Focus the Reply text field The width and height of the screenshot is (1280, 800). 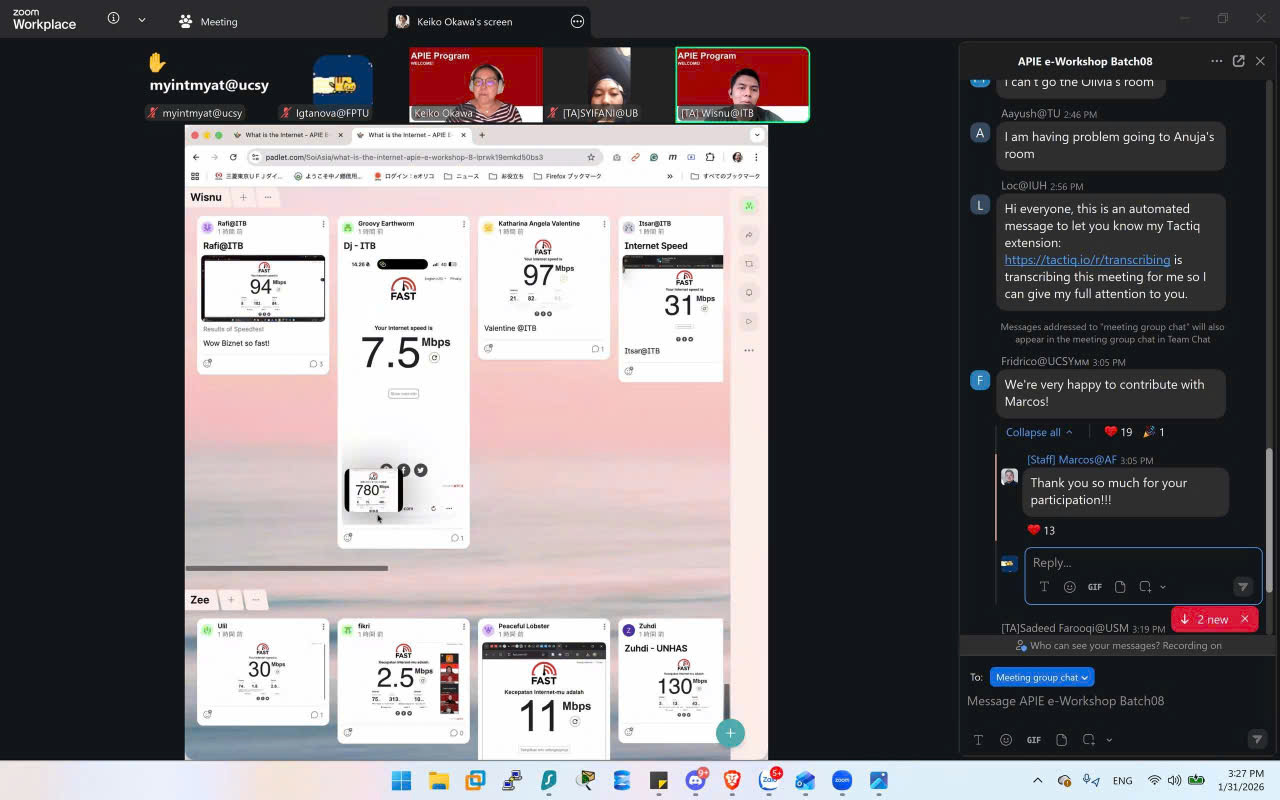[x=1142, y=562]
